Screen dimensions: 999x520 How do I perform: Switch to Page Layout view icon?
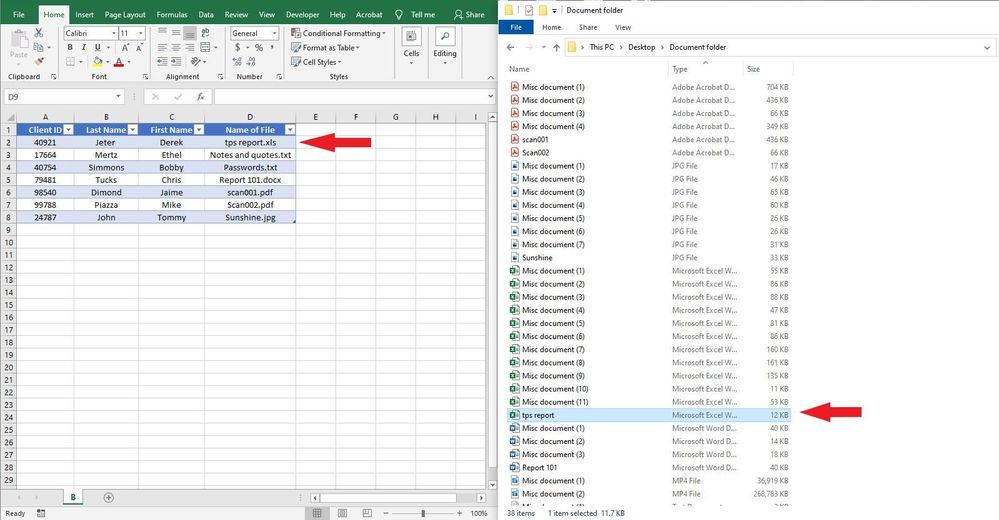pyautogui.click(x=342, y=513)
